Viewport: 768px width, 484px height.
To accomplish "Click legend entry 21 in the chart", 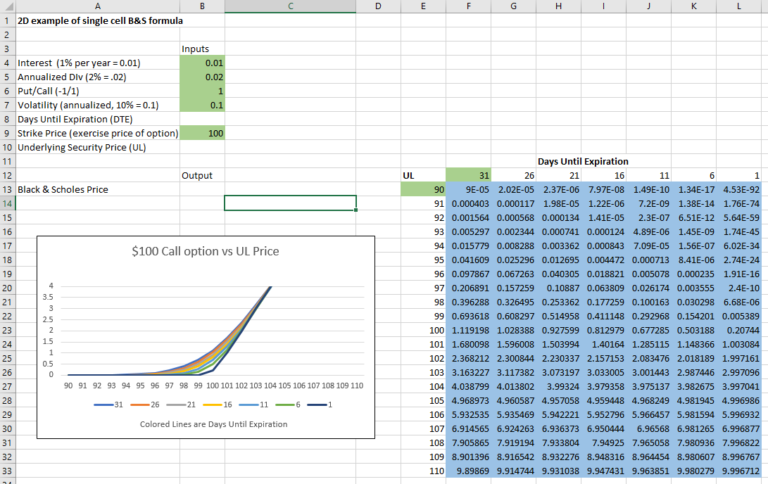I will coord(181,405).
